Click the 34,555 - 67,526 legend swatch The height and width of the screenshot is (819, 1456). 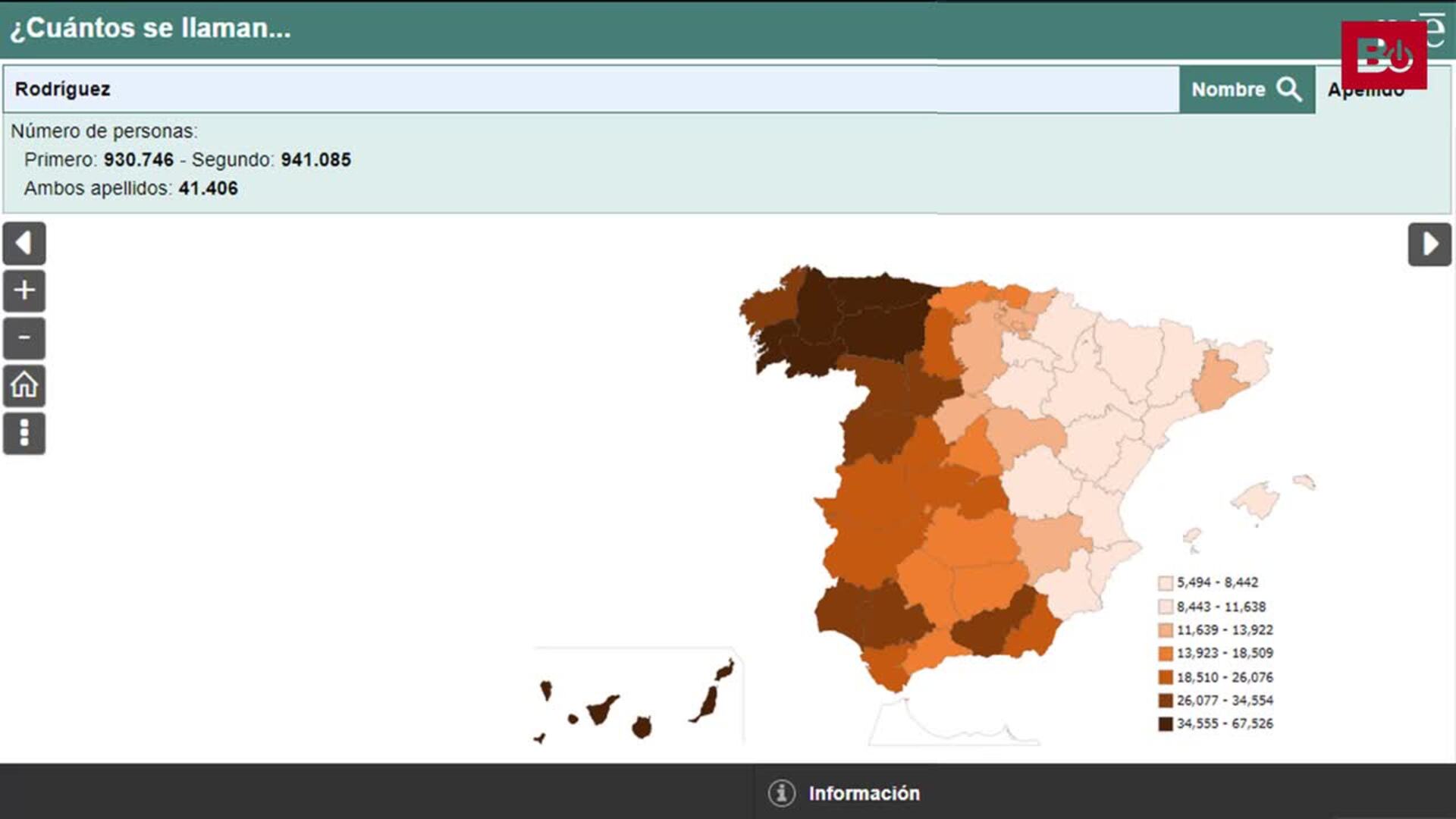(1166, 724)
